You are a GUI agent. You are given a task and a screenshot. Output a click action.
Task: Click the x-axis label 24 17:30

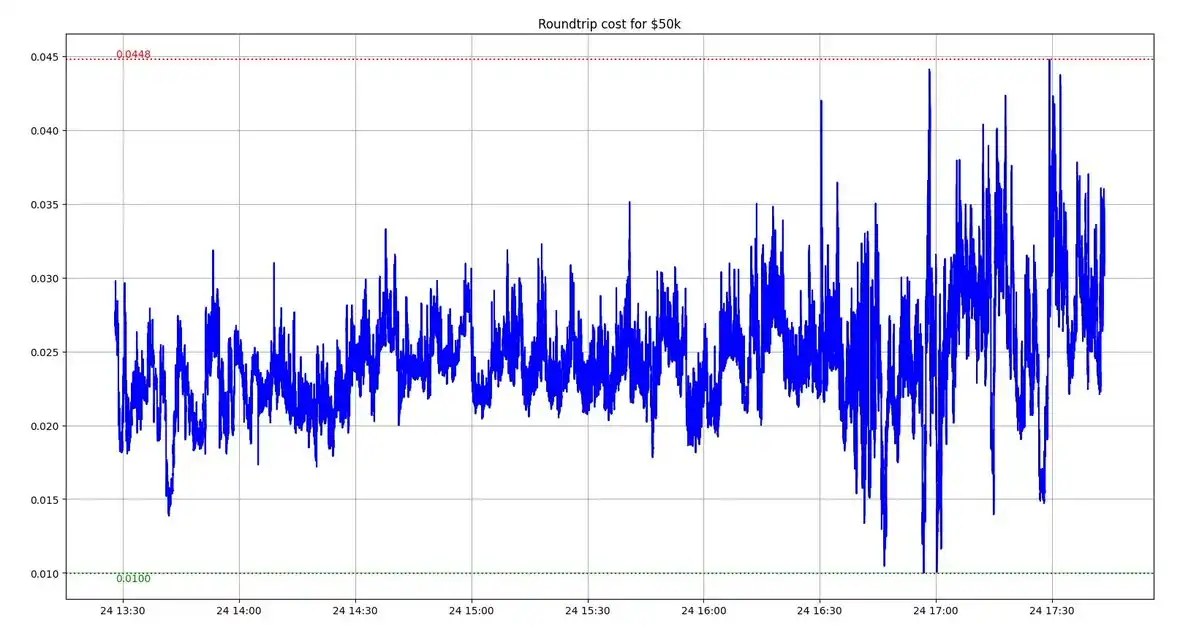click(x=1051, y=610)
